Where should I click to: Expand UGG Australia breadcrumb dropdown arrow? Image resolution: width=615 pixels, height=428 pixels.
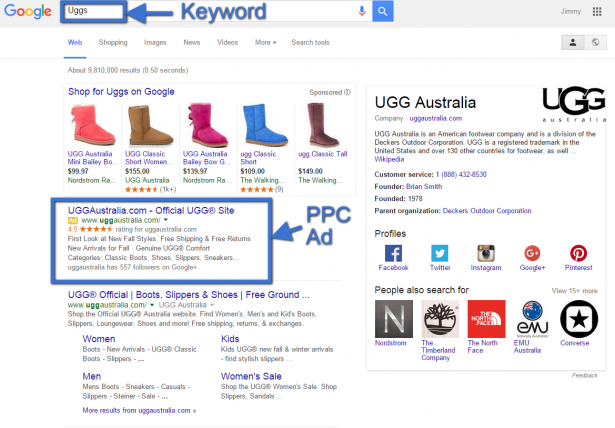click(212, 305)
